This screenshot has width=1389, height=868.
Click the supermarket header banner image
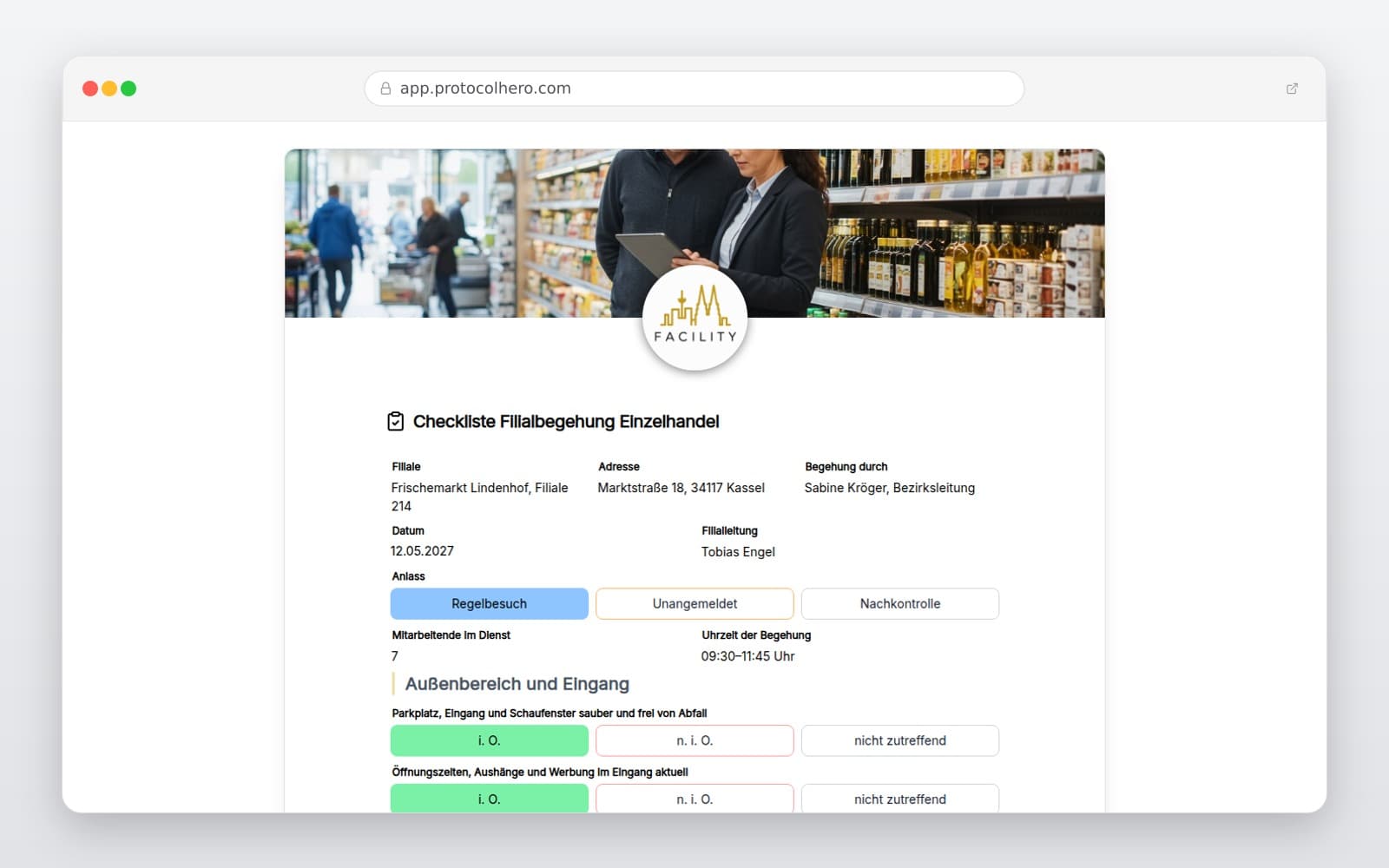[x=694, y=233]
